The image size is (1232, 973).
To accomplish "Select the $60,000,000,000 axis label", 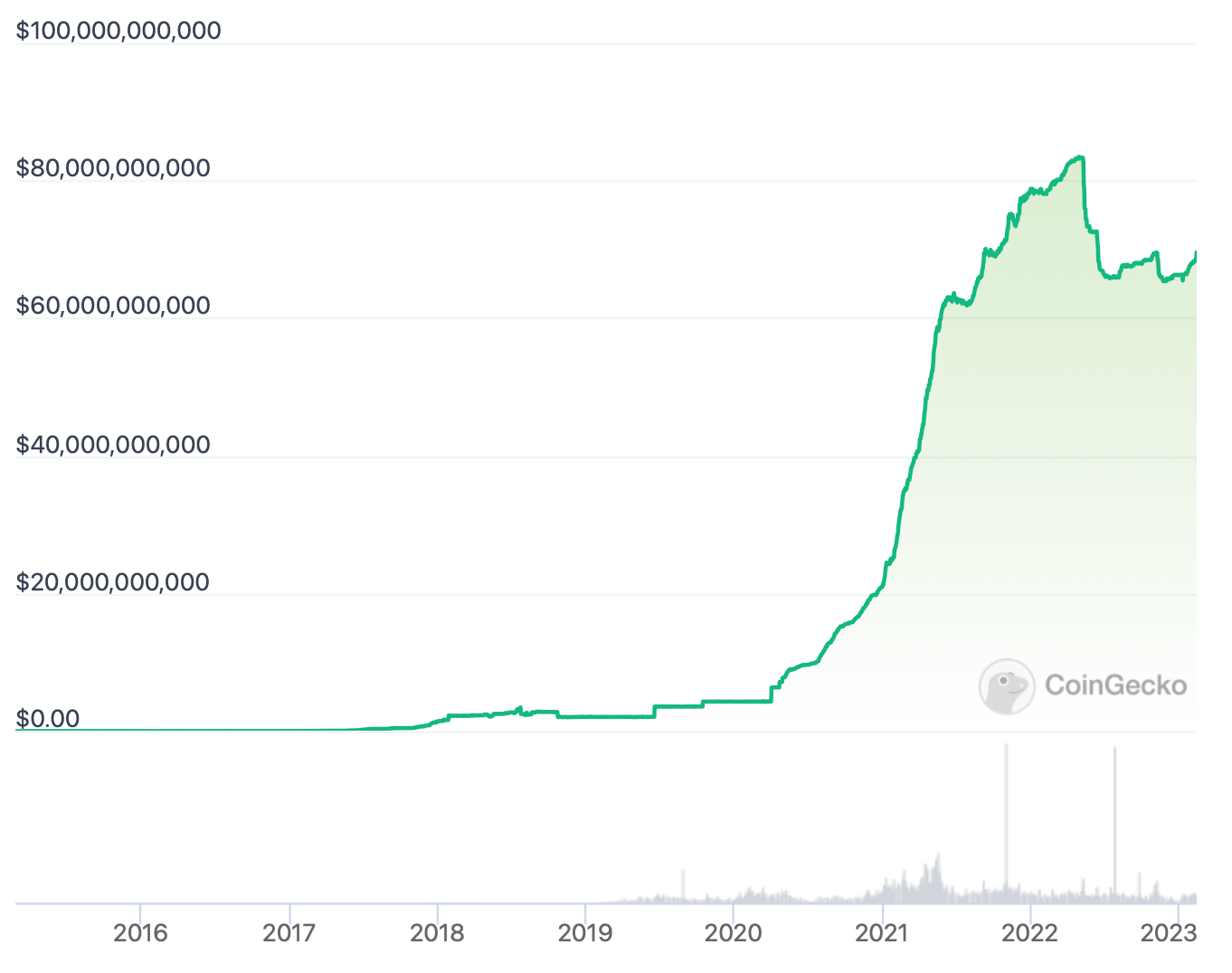I will (x=113, y=306).
